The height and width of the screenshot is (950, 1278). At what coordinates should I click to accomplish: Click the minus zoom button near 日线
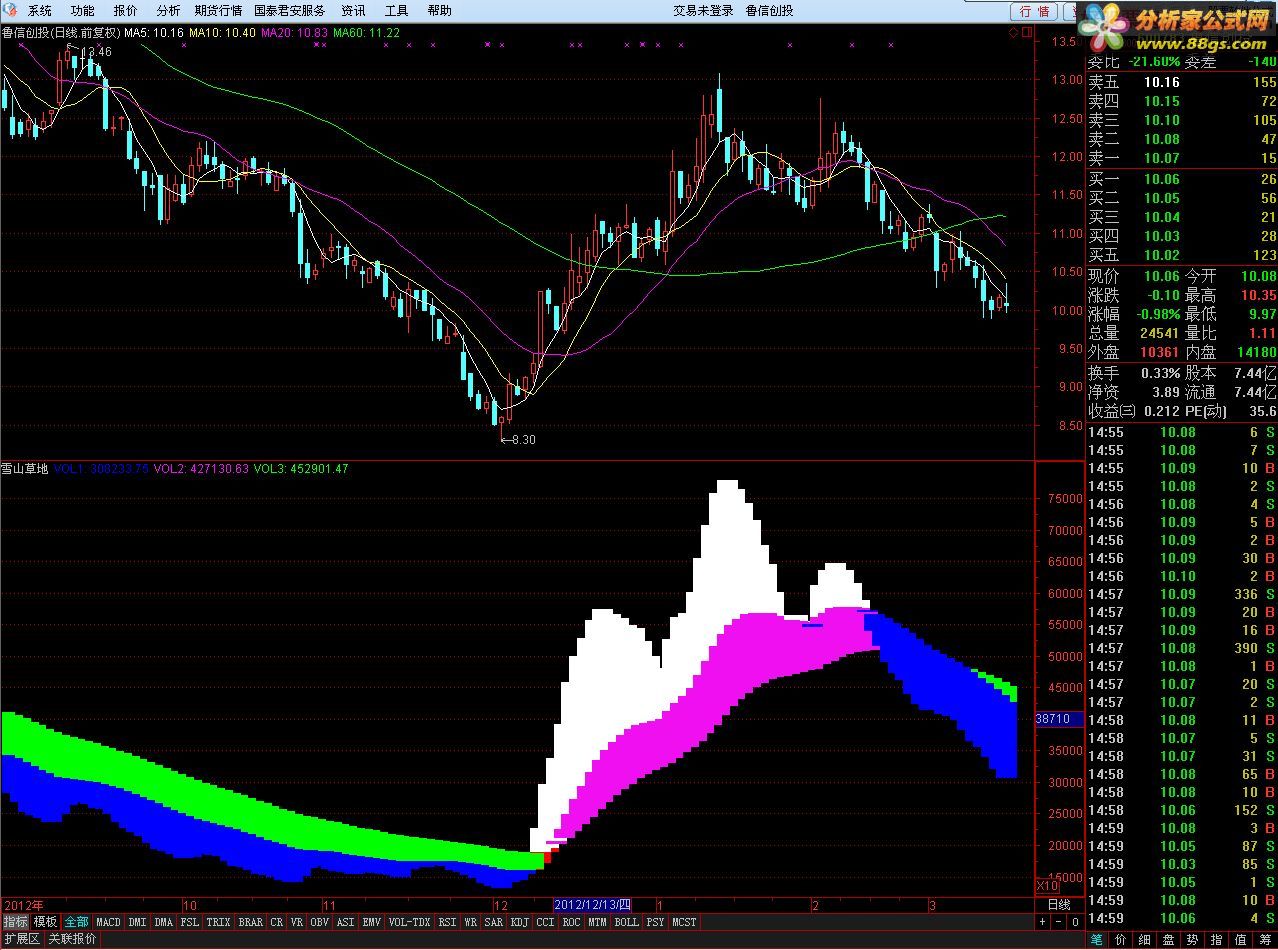[1058, 922]
